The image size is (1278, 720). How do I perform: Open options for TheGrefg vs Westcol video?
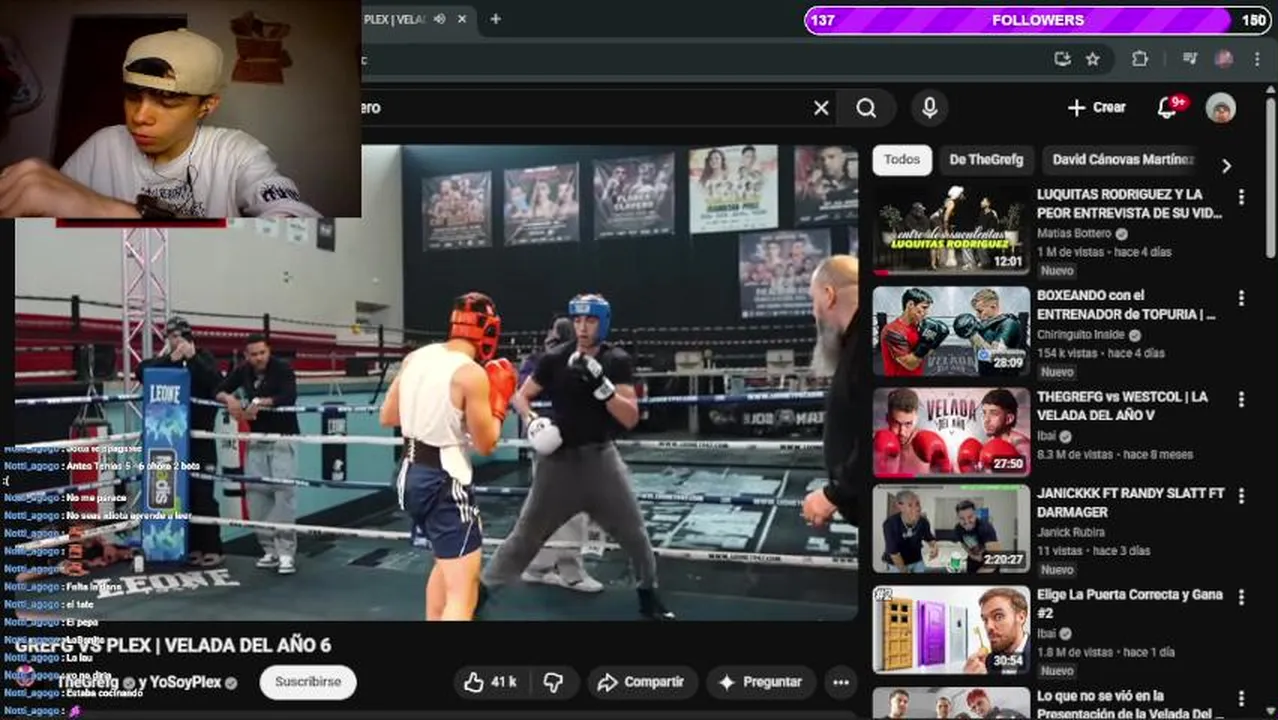pyautogui.click(x=1241, y=399)
